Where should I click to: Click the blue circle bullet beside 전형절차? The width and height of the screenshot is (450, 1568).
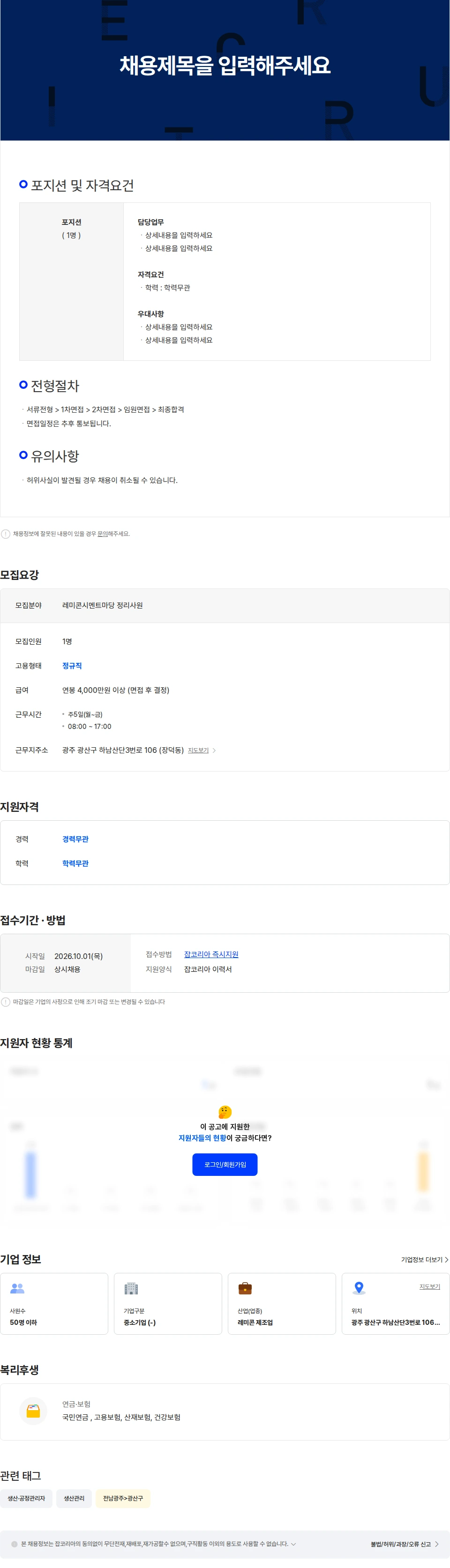(x=23, y=385)
